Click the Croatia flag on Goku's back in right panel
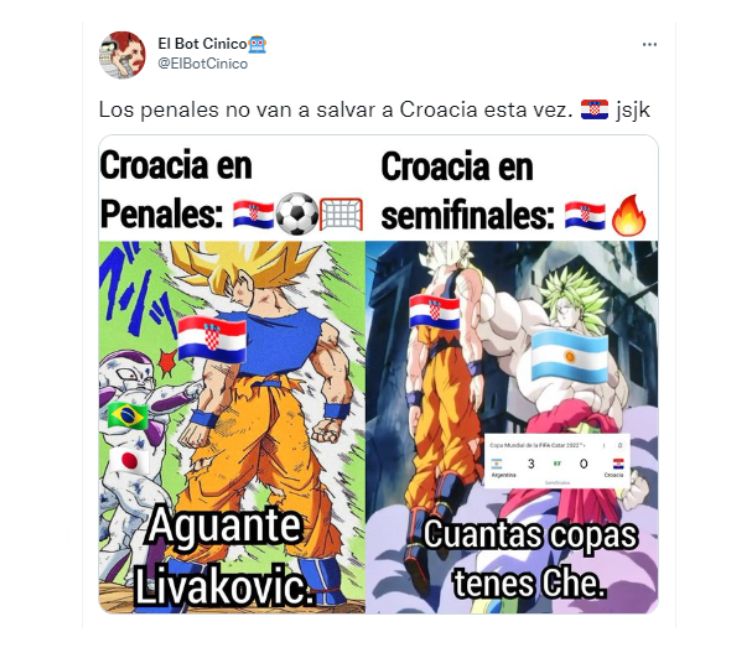This screenshot has height=650, width=750. point(434,312)
